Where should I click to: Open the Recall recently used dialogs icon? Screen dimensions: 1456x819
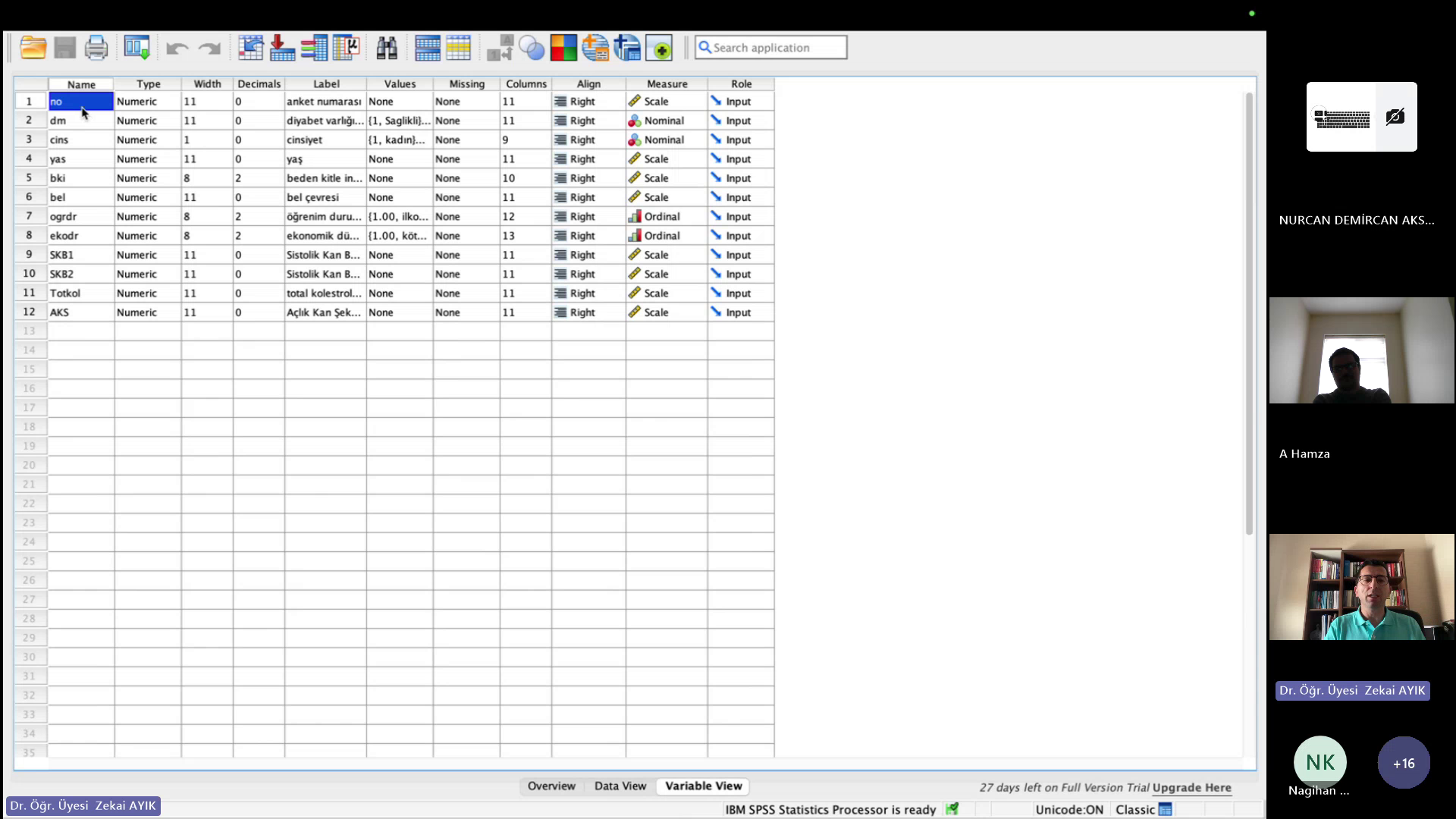(x=137, y=48)
